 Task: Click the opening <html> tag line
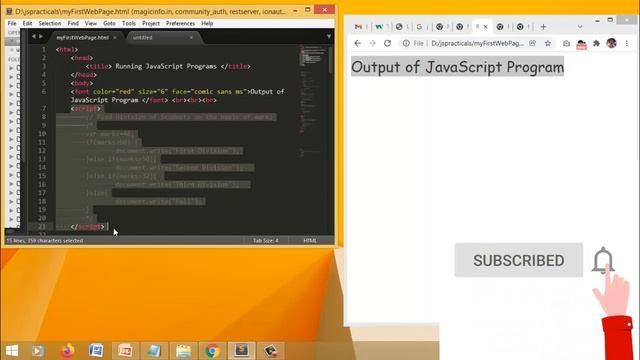pyautogui.click(x=67, y=49)
